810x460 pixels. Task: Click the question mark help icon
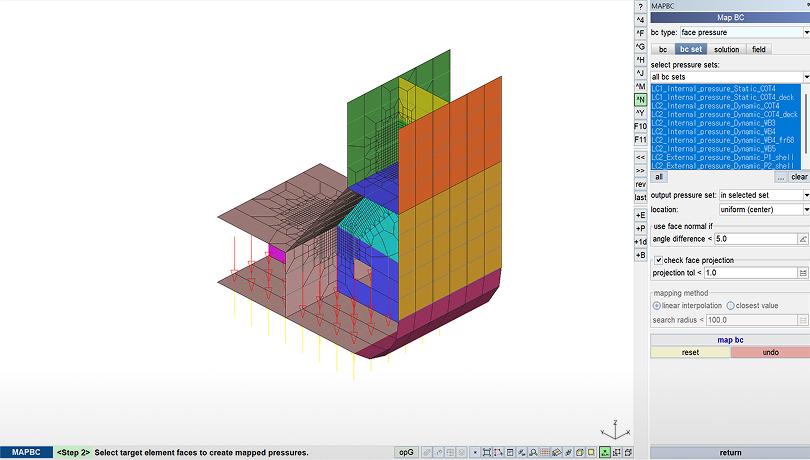pyautogui.click(x=640, y=6)
